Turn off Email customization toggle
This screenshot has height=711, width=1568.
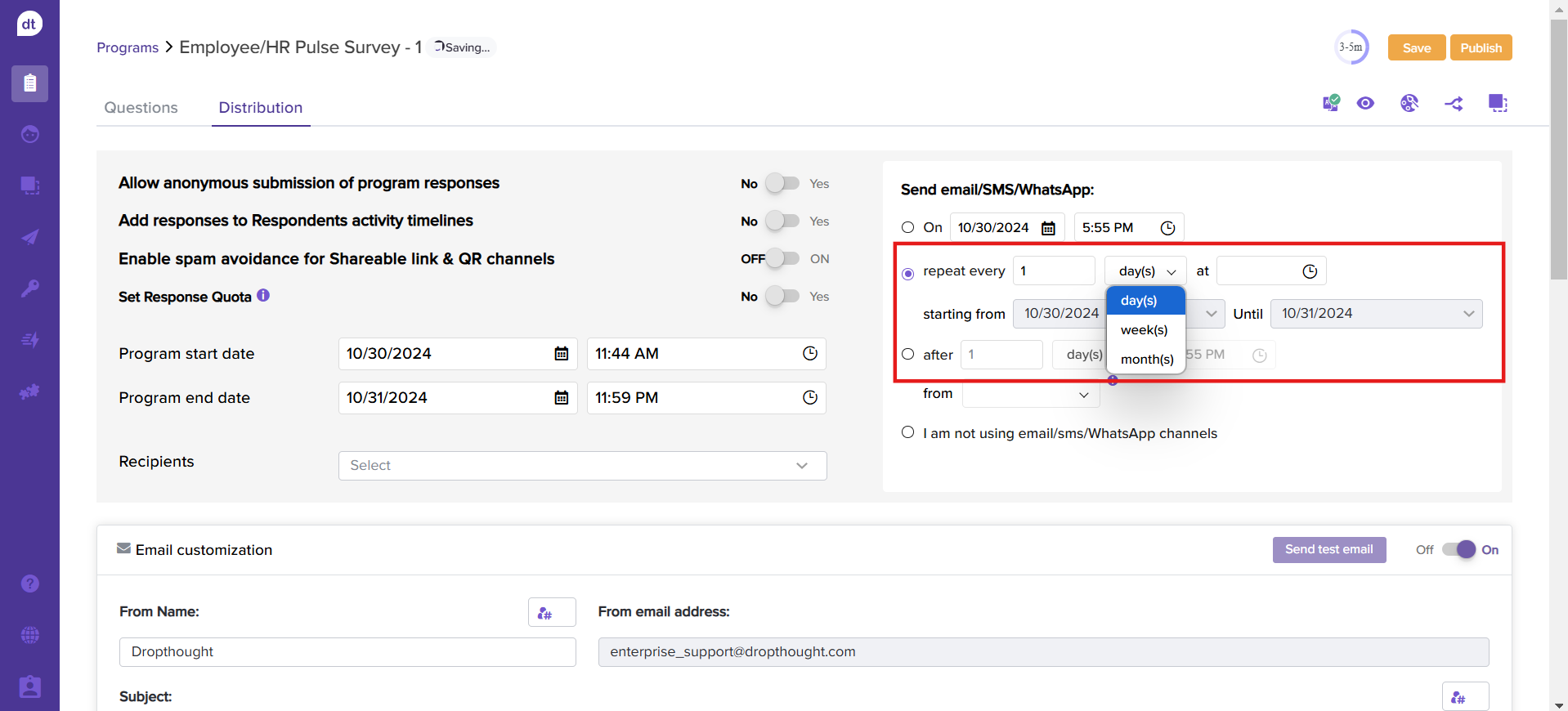point(1458,550)
